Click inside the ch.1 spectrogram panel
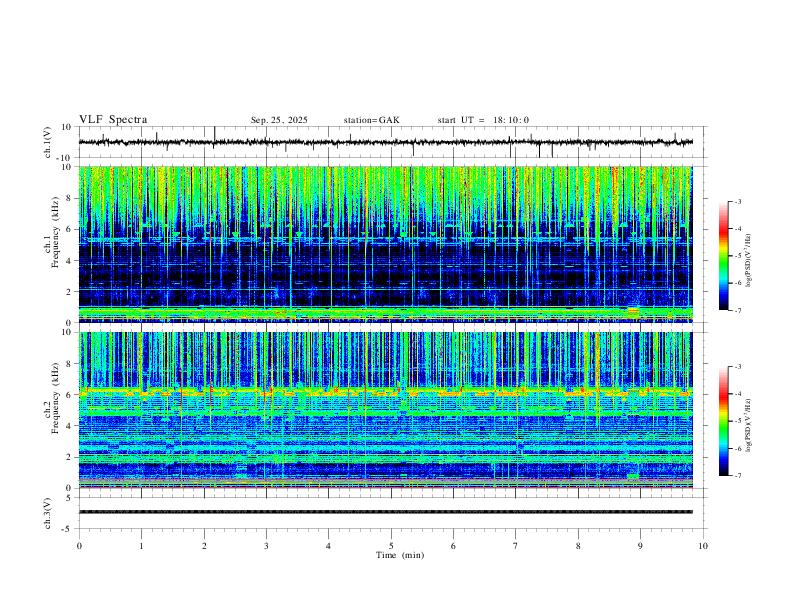 pos(386,244)
